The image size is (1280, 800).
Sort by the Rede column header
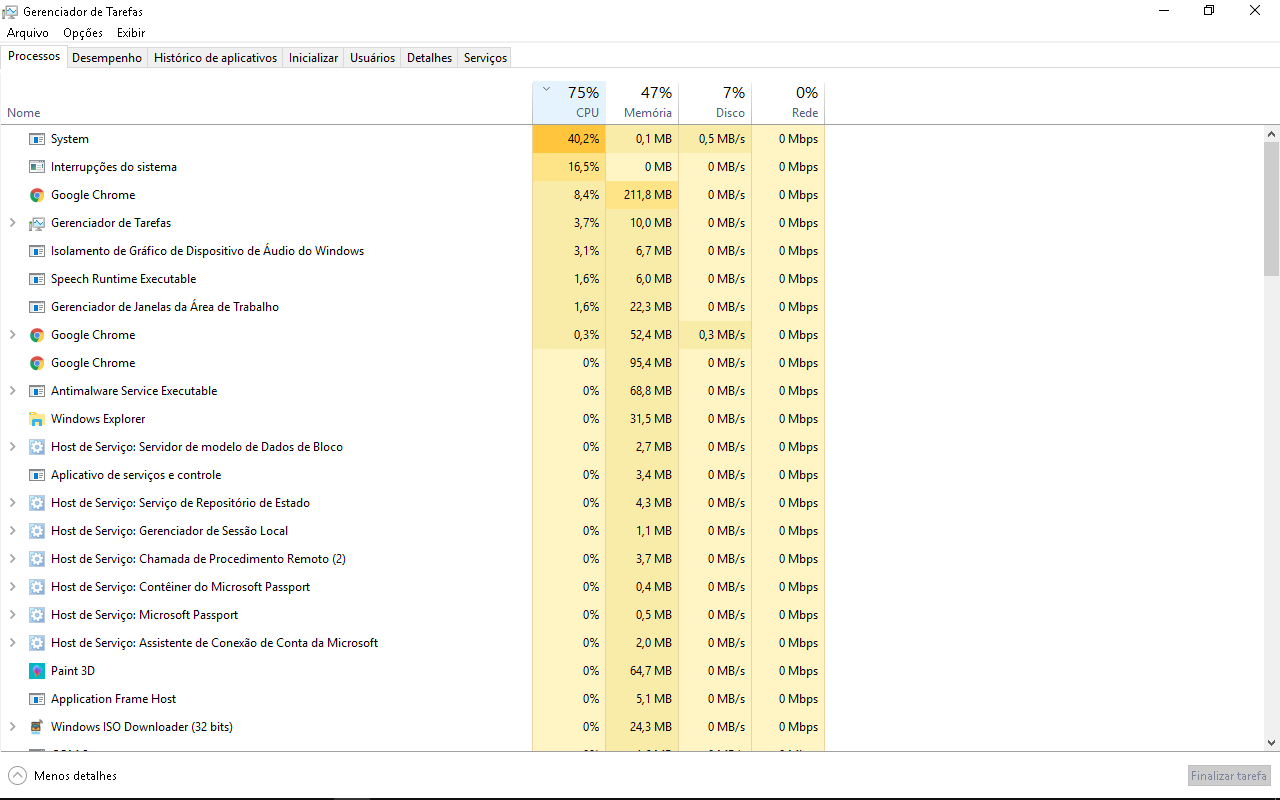click(x=788, y=102)
